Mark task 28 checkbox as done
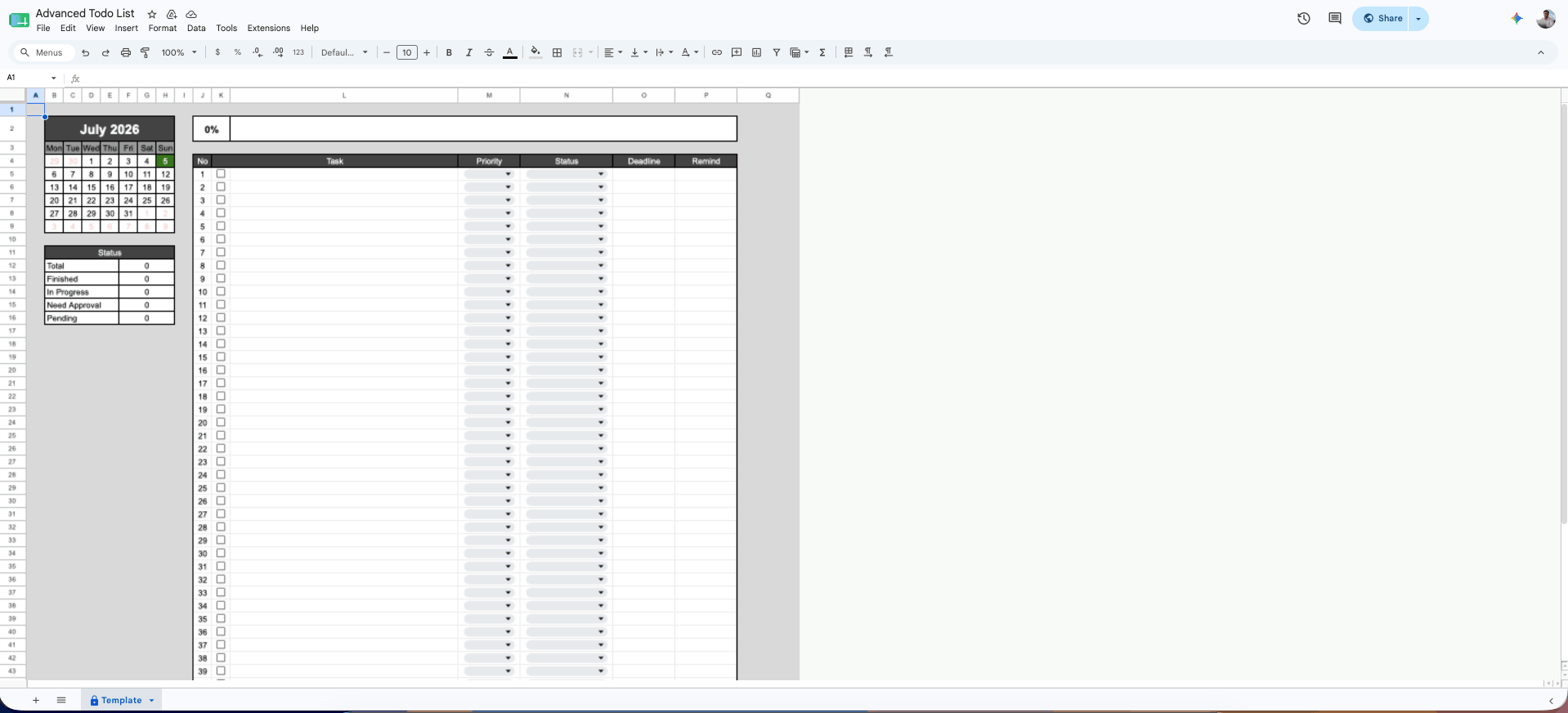 (x=221, y=527)
